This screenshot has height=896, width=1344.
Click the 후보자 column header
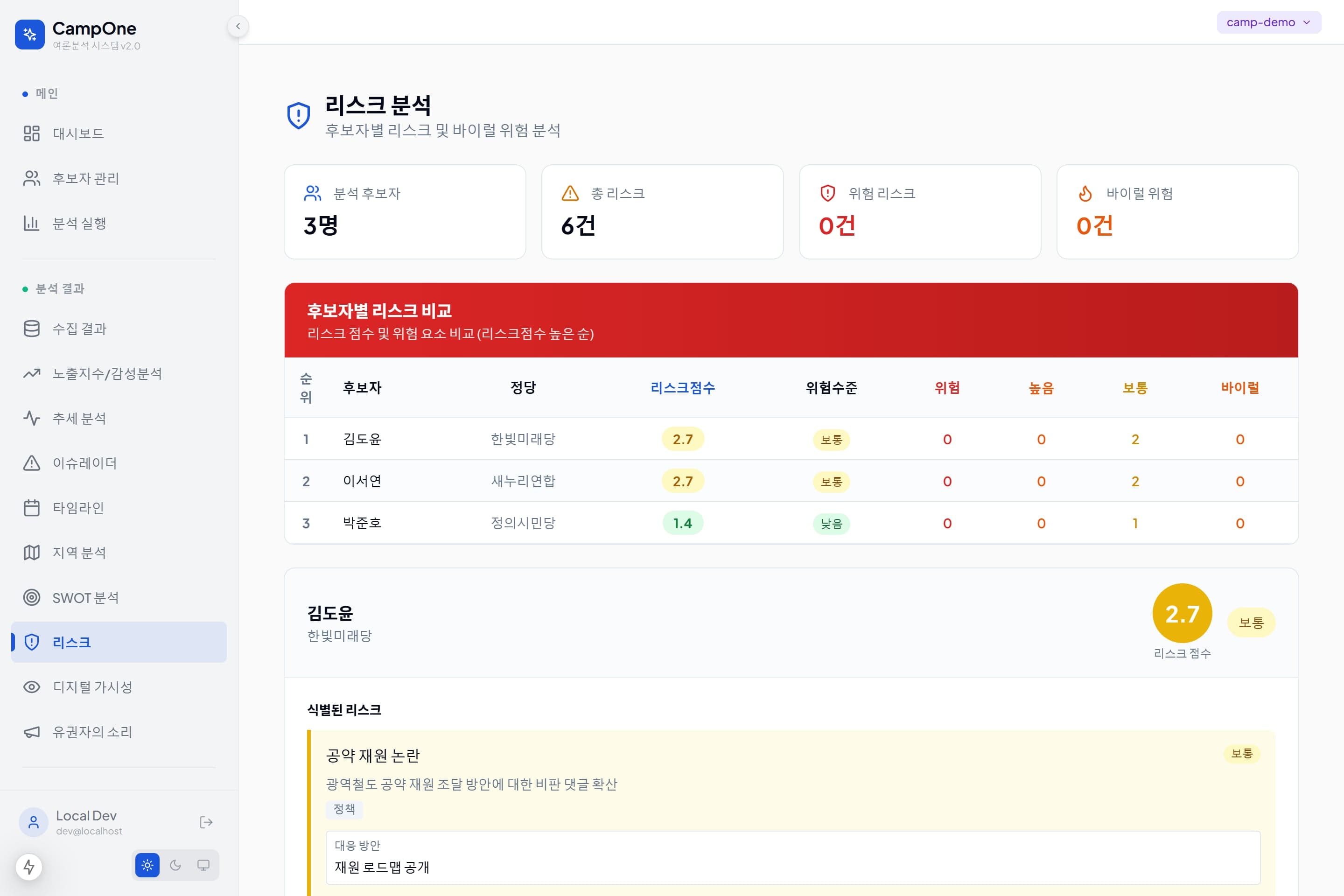click(362, 388)
